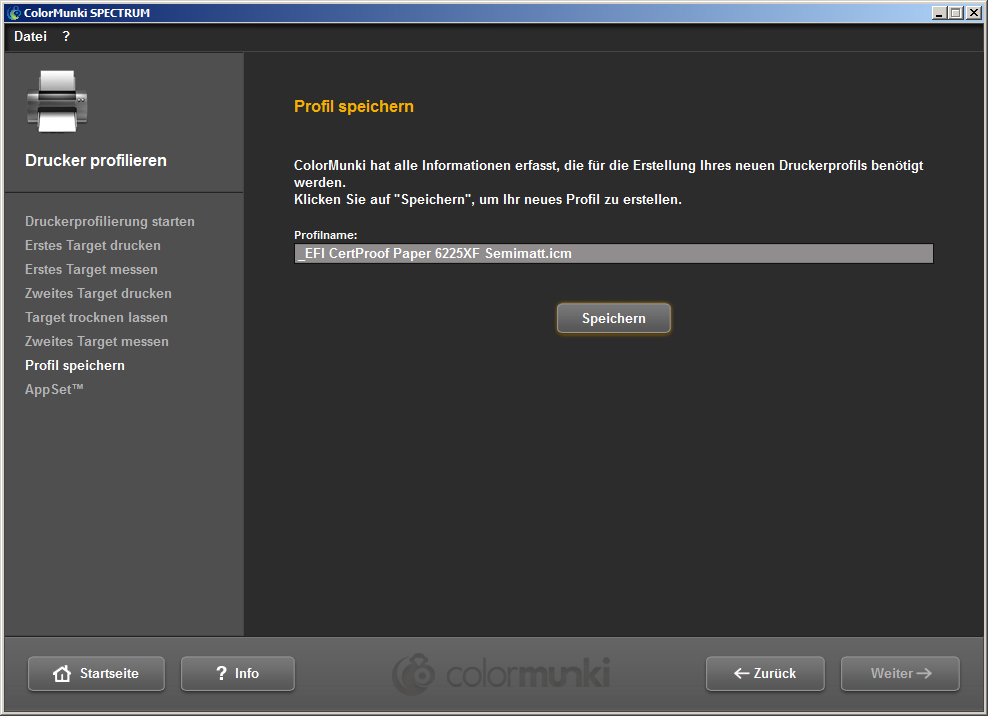Viewport: 988px width, 716px height.
Task: Go back with the Zurück button
Action: point(765,674)
